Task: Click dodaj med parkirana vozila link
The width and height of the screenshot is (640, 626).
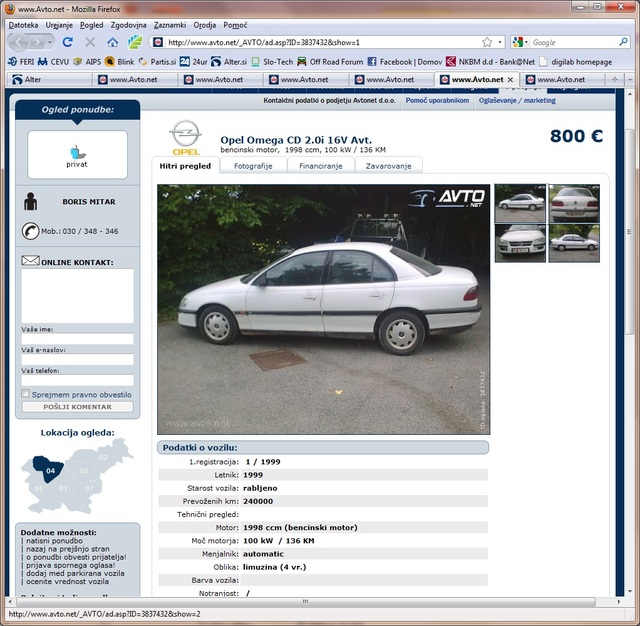Action: pyautogui.click(x=76, y=573)
